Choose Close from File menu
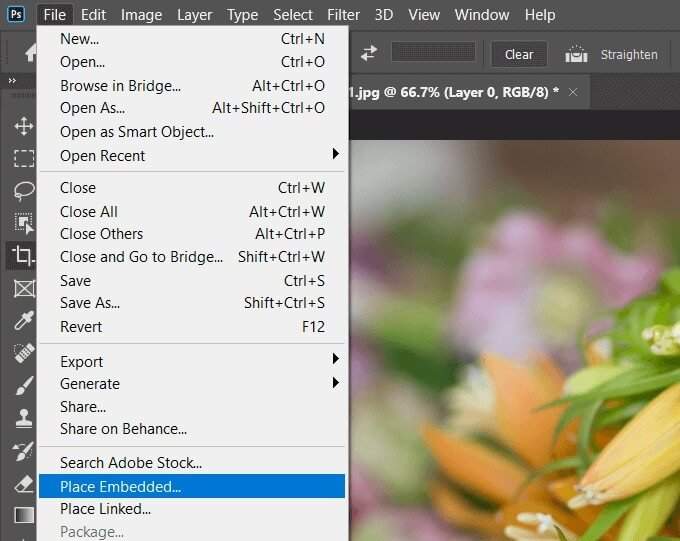This screenshot has width=680, height=541. point(192,188)
